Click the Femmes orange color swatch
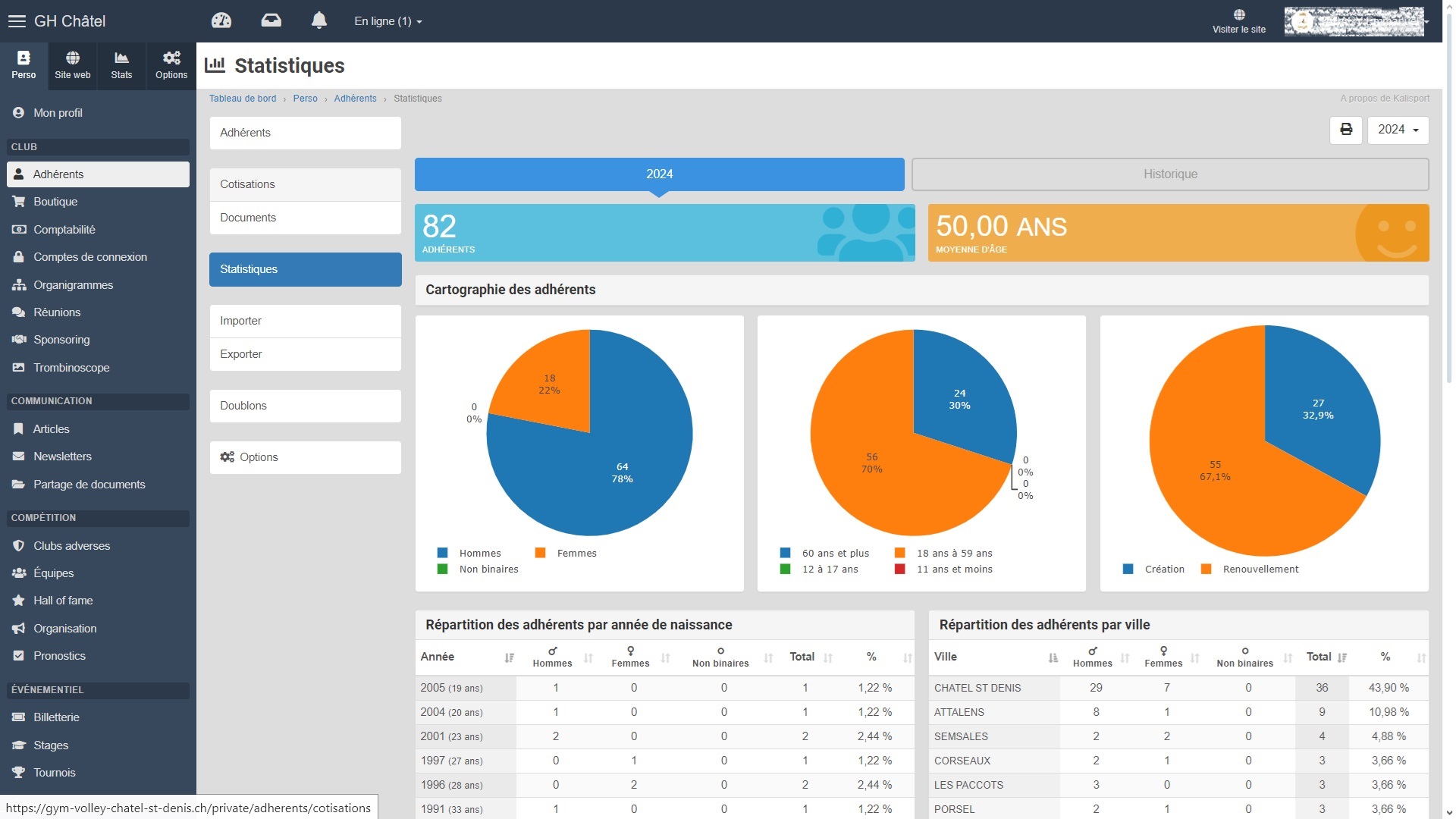 point(541,554)
